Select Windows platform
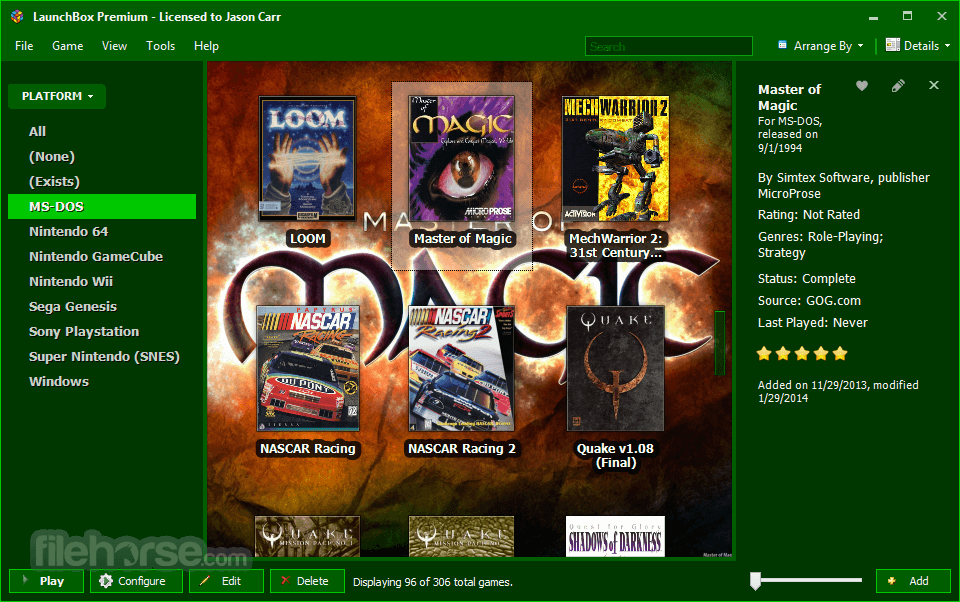 click(x=59, y=382)
